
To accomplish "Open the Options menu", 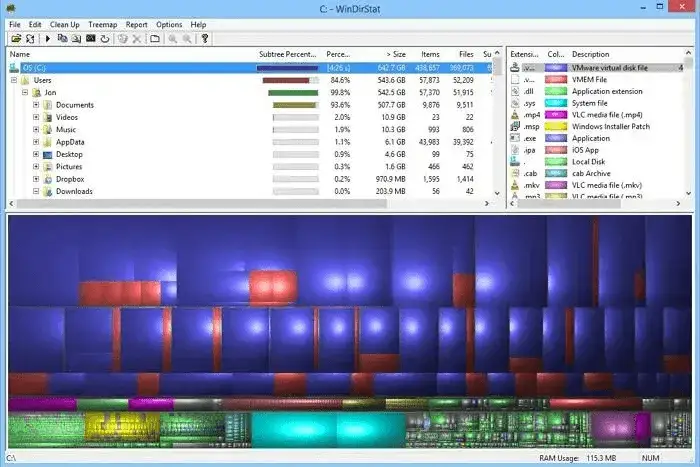I will pos(169,25).
